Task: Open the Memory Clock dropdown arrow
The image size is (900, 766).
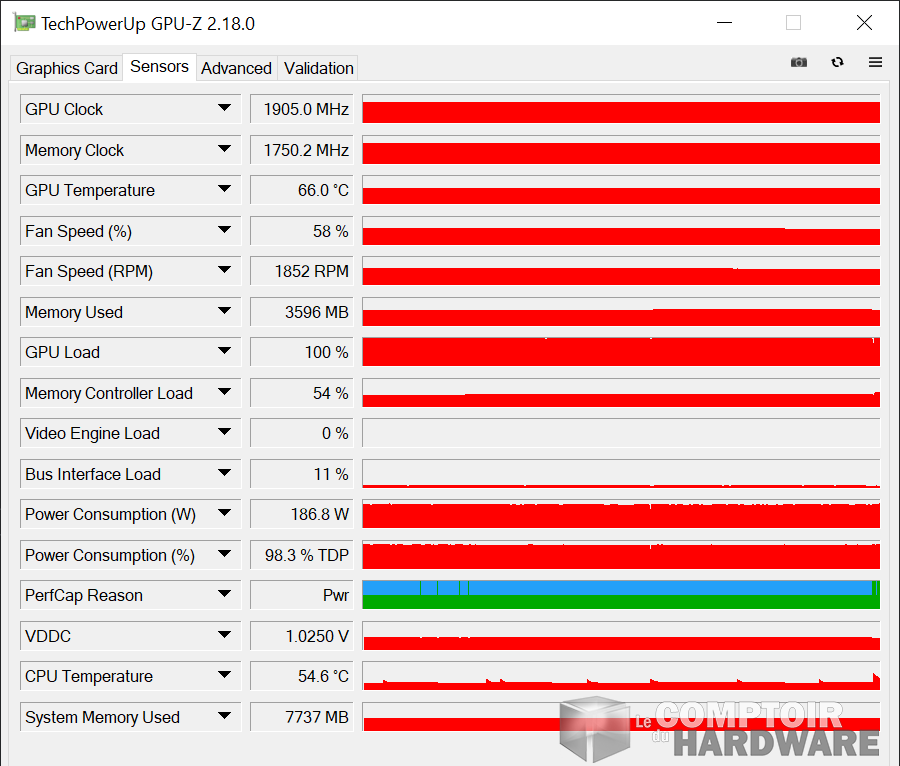Action: [224, 150]
